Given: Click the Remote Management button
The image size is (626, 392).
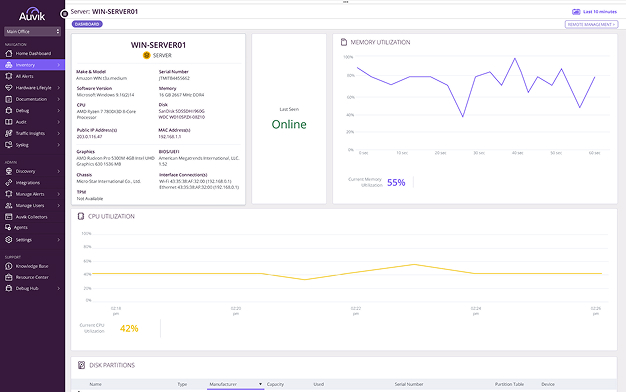Looking at the screenshot, I should 591,24.
